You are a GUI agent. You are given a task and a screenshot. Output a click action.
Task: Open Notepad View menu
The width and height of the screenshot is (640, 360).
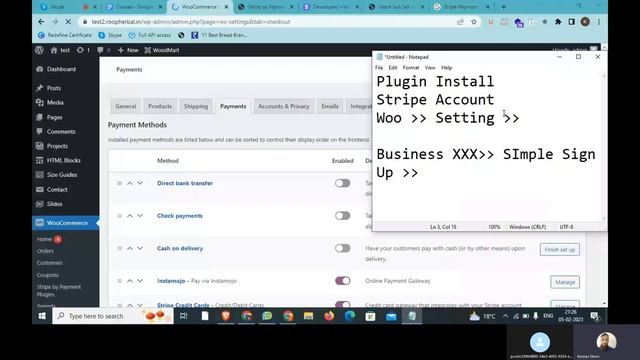pyautogui.click(x=430, y=68)
